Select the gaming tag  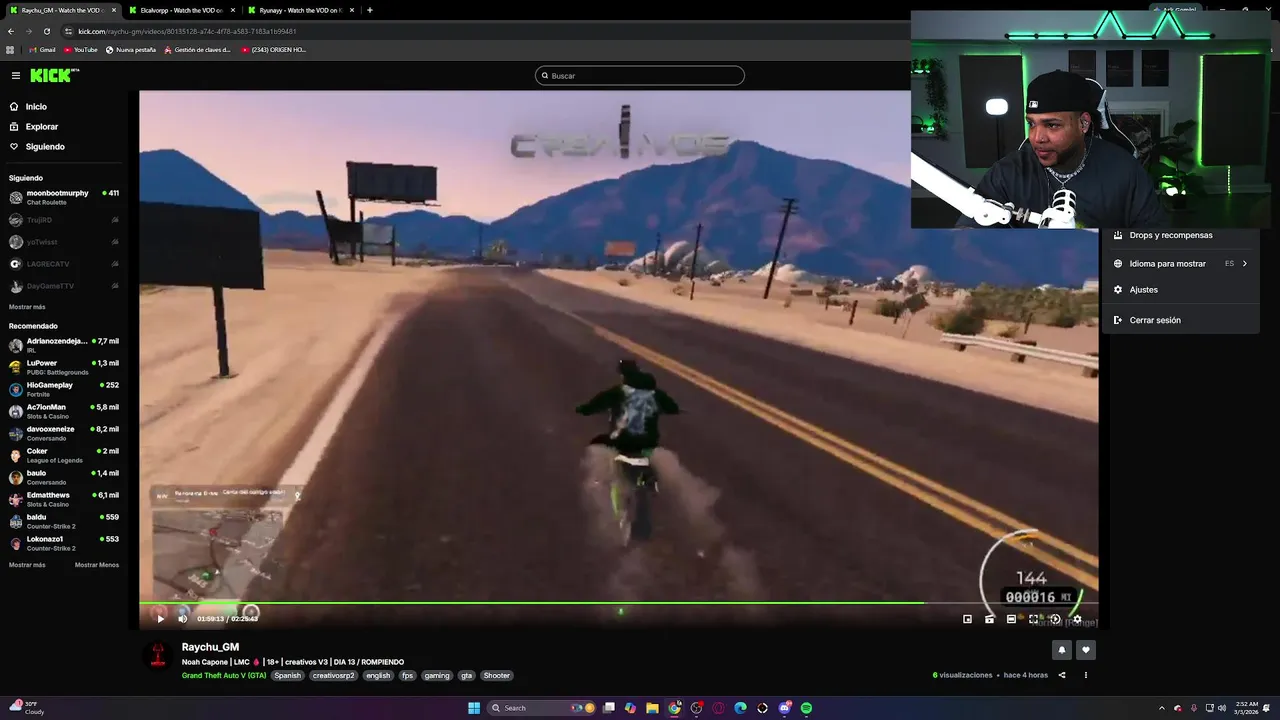(437, 676)
